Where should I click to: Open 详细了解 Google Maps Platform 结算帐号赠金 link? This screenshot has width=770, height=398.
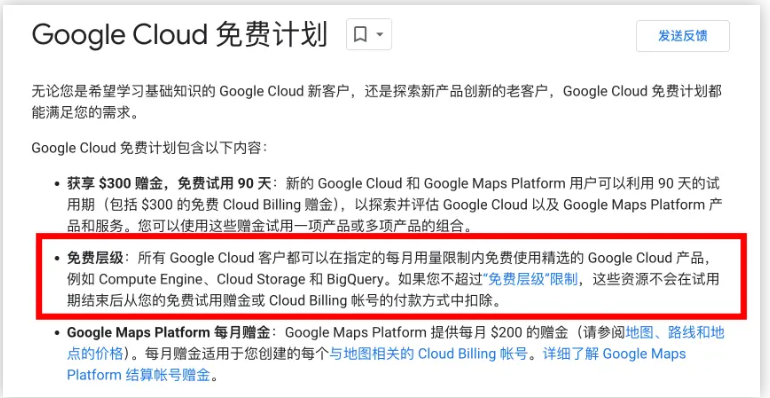click(614, 354)
